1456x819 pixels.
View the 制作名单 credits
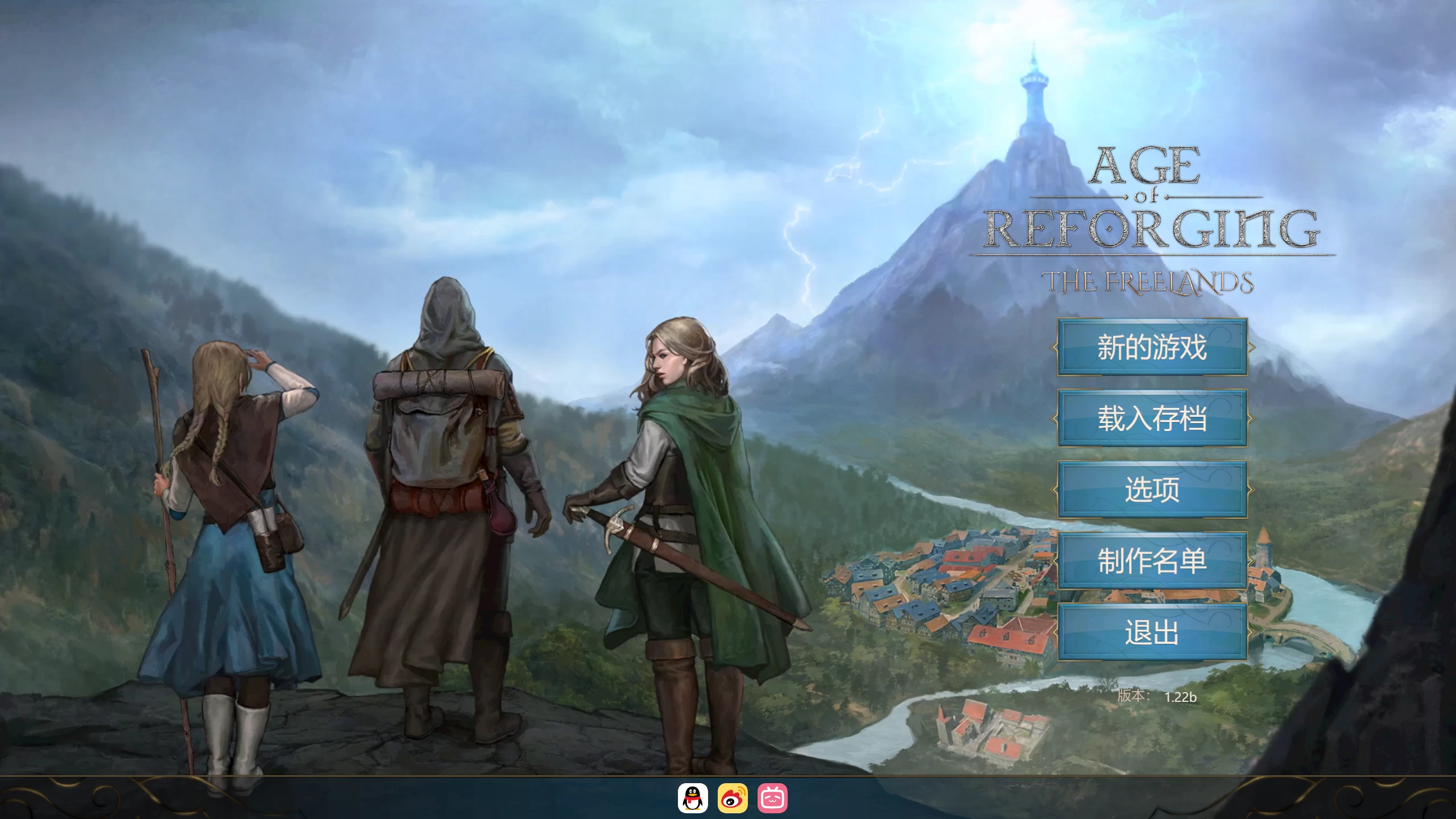[x=1152, y=561]
